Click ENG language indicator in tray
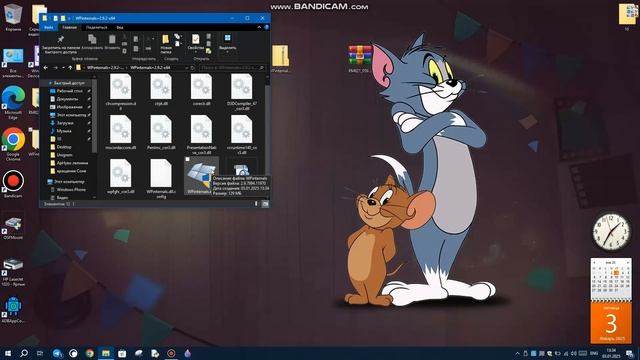This screenshot has width=640, height=360. click(594, 353)
